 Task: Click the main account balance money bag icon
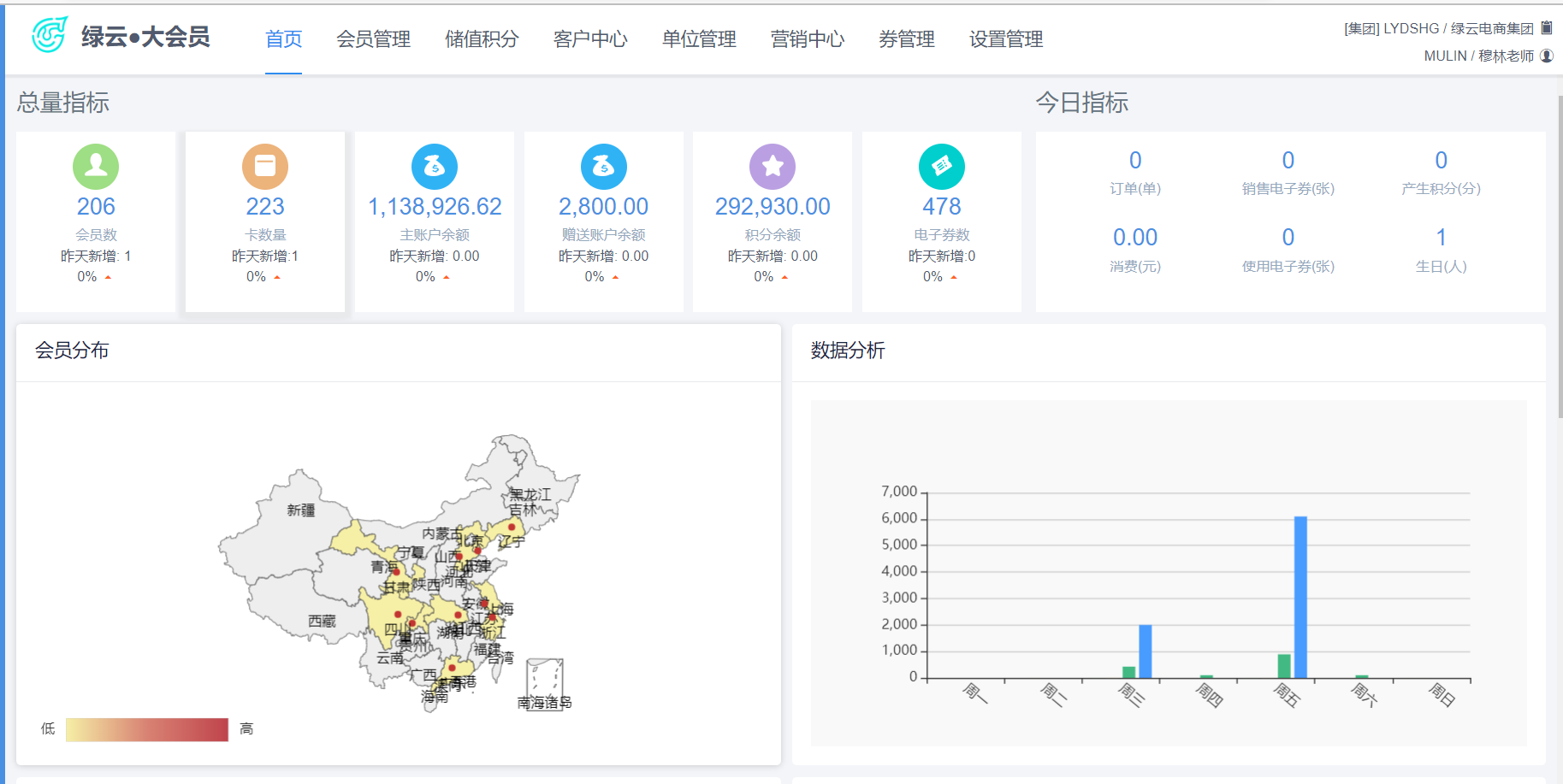[435, 167]
